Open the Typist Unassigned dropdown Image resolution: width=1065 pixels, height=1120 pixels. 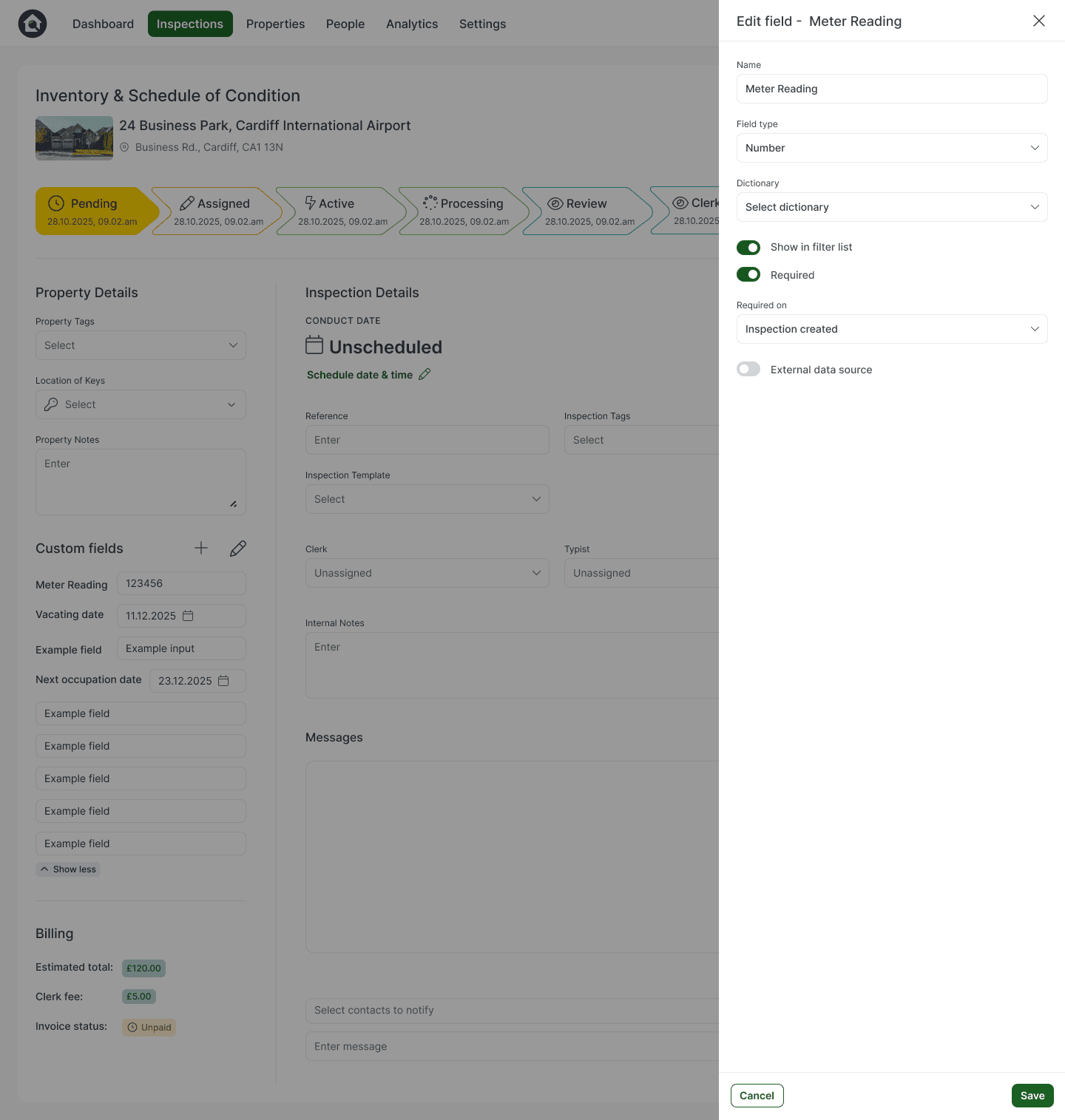pos(641,573)
